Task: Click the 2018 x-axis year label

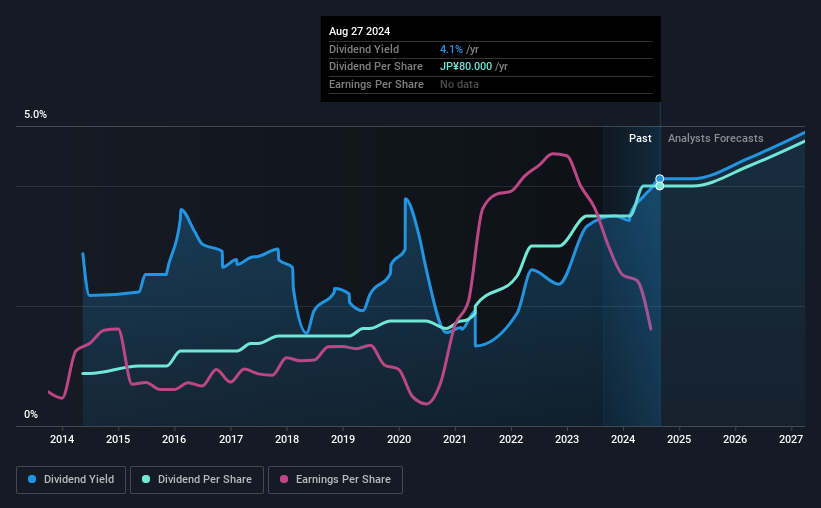Action: [x=287, y=439]
